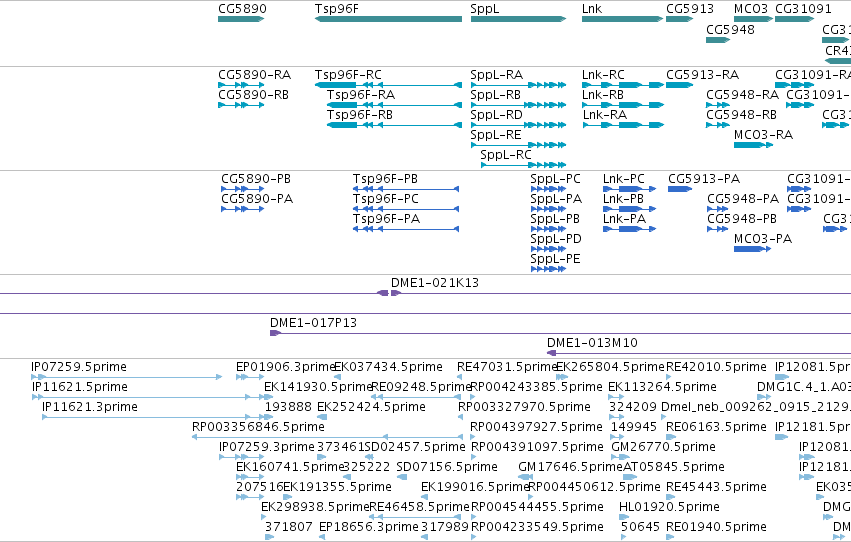
Task: Select the HL01920.5prime EST label
Action: pos(669,507)
